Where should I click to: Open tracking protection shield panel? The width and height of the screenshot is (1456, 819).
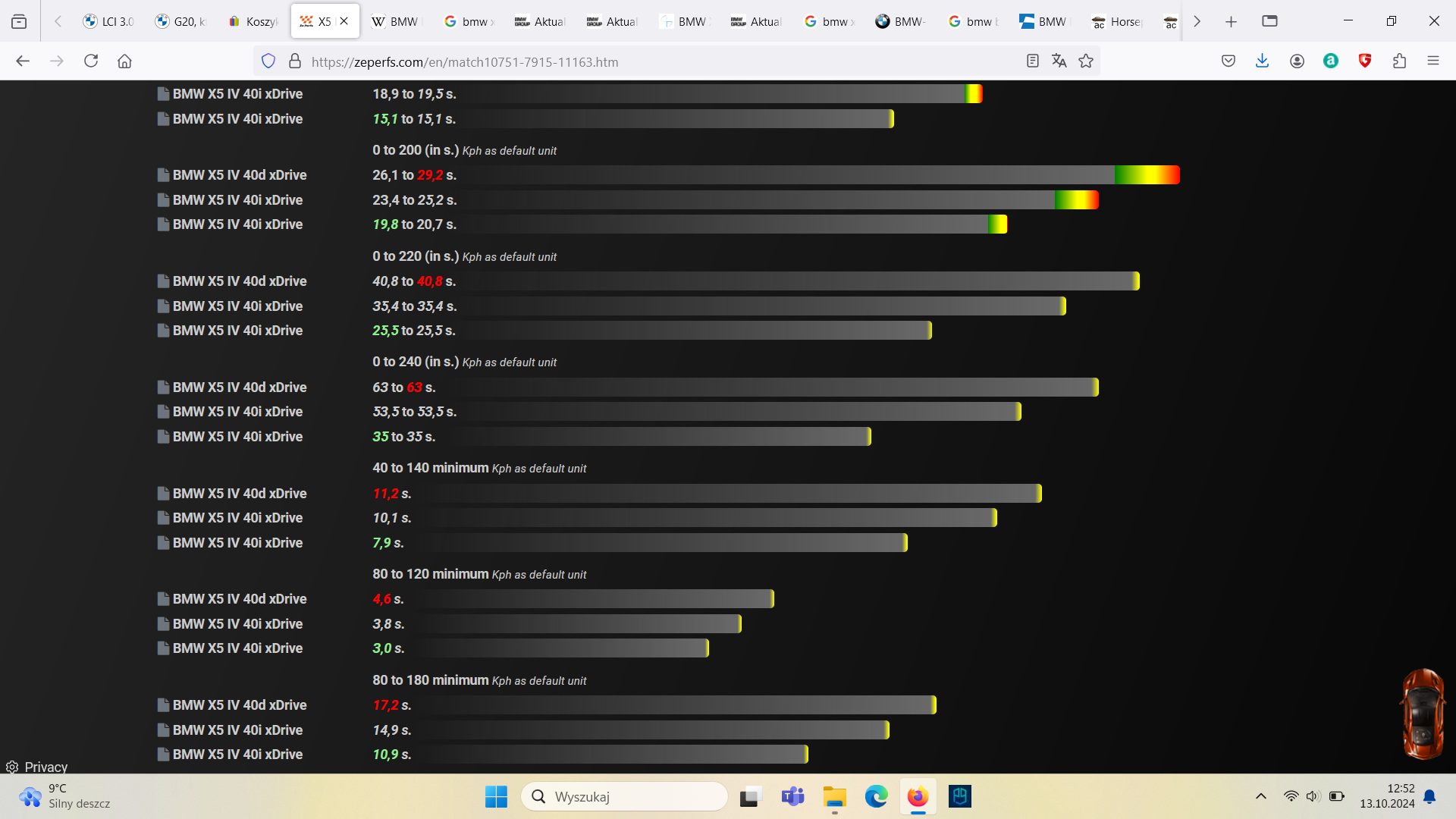click(x=268, y=61)
